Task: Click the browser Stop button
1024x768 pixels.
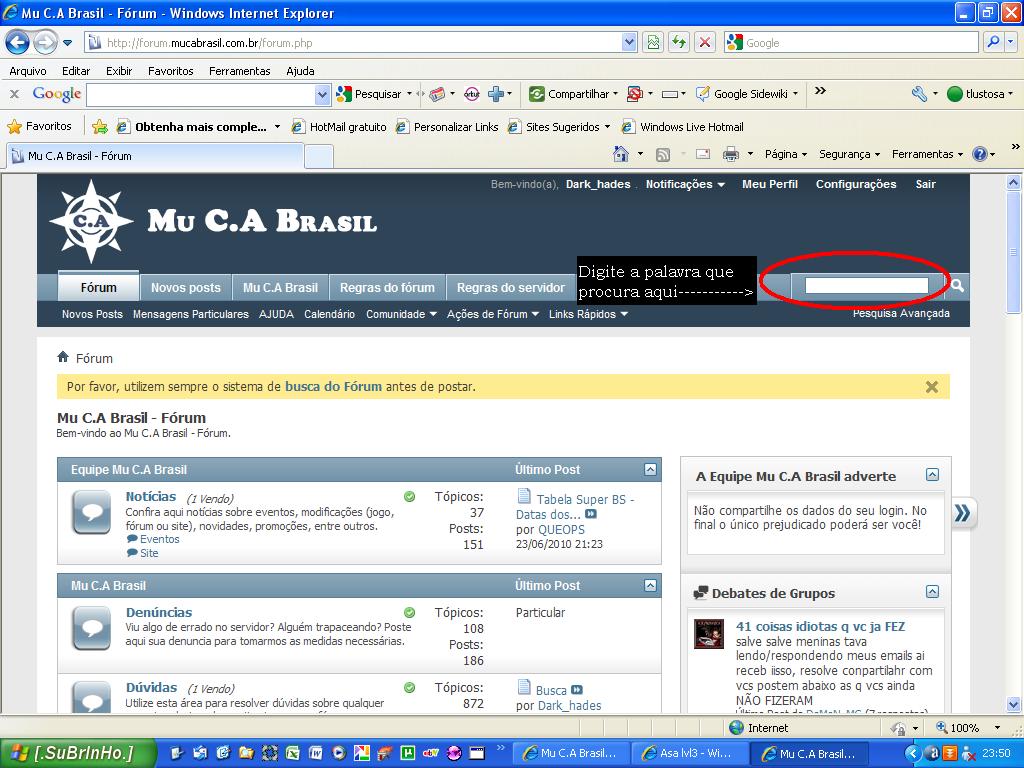Action: [705, 42]
